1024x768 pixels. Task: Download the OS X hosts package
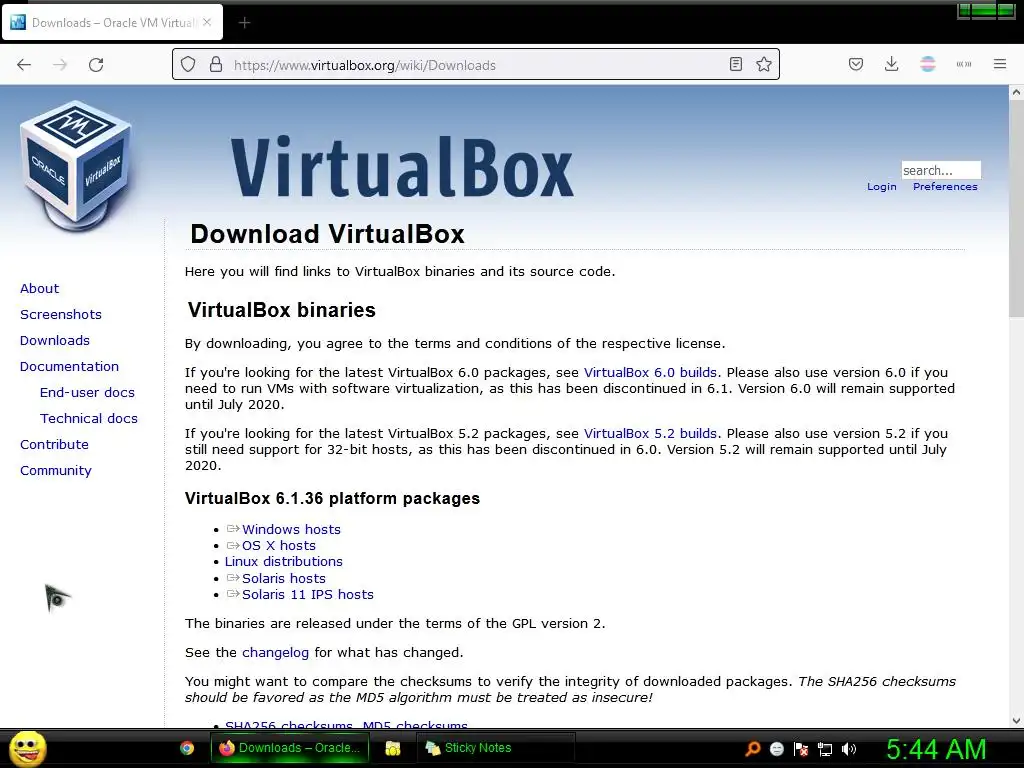coord(279,545)
